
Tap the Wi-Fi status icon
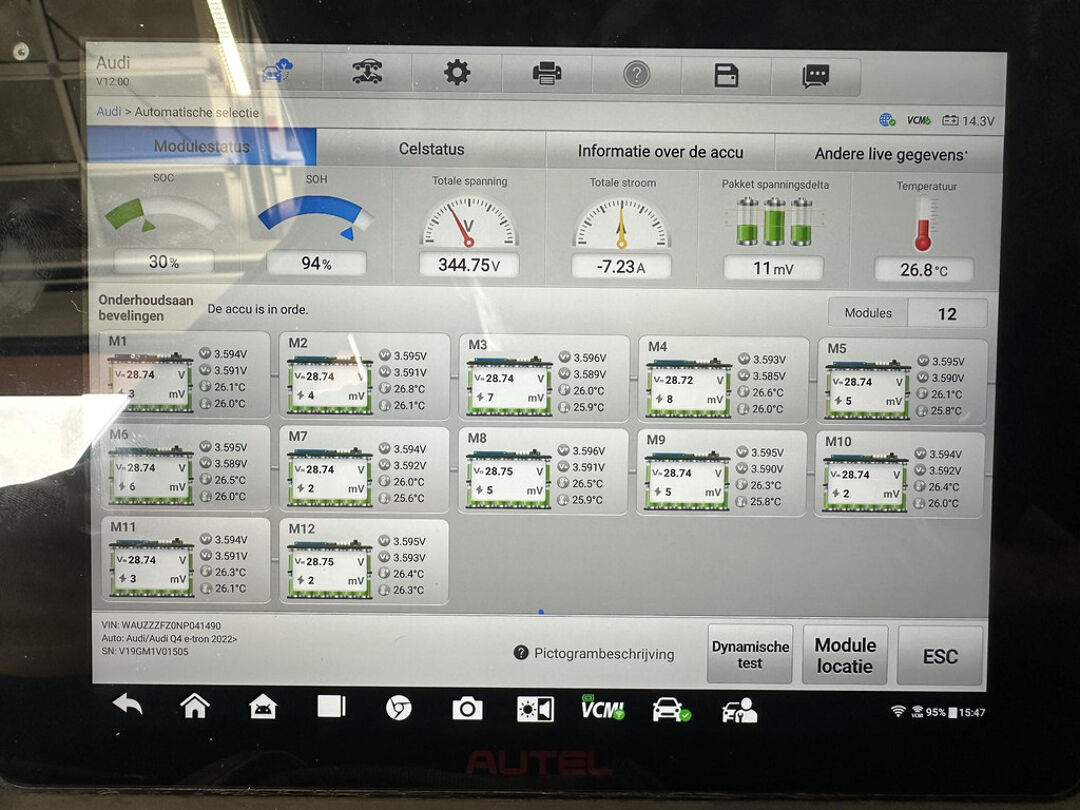[898, 711]
